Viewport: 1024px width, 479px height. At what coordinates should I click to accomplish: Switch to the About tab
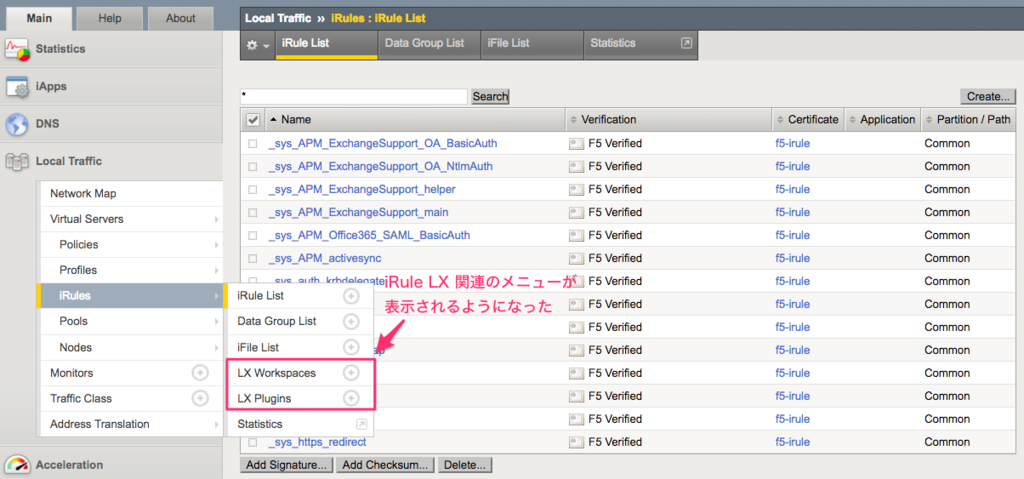click(x=180, y=18)
